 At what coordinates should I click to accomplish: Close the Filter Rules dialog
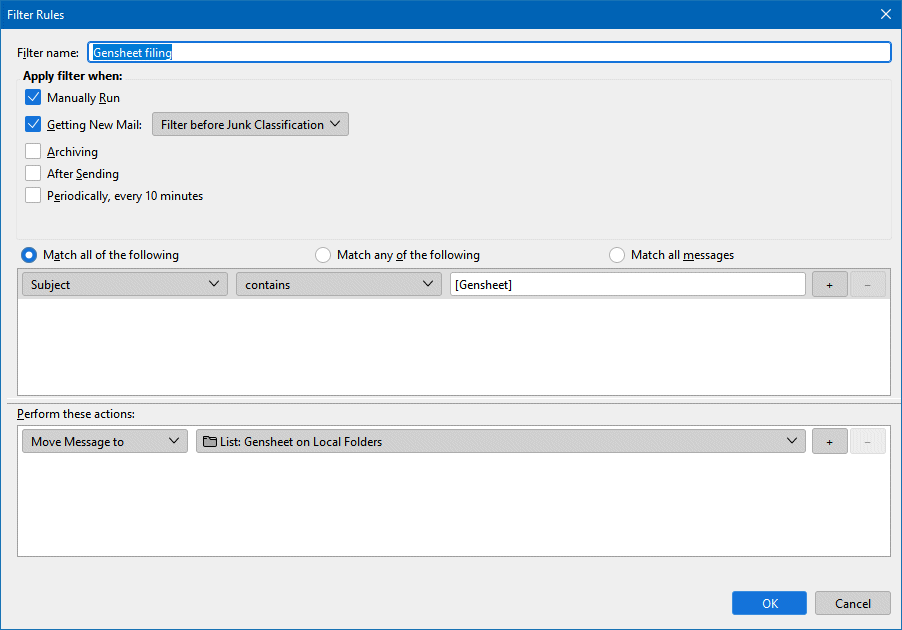886,14
